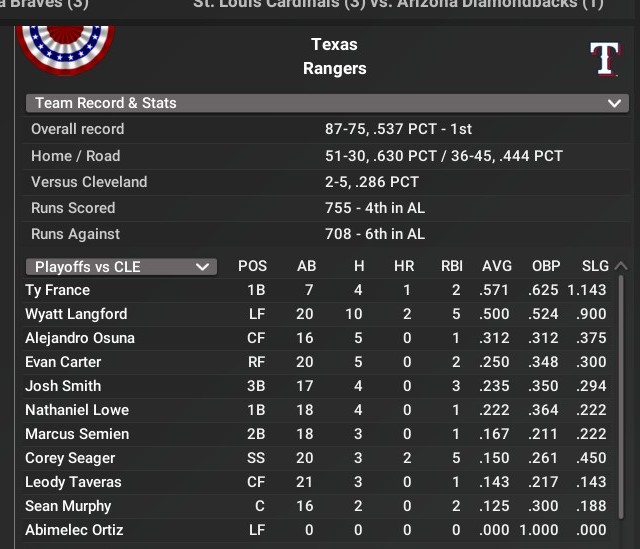The width and height of the screenshot is (640, 549).
Task: Sort the table by RBI column
Action: 452,266
